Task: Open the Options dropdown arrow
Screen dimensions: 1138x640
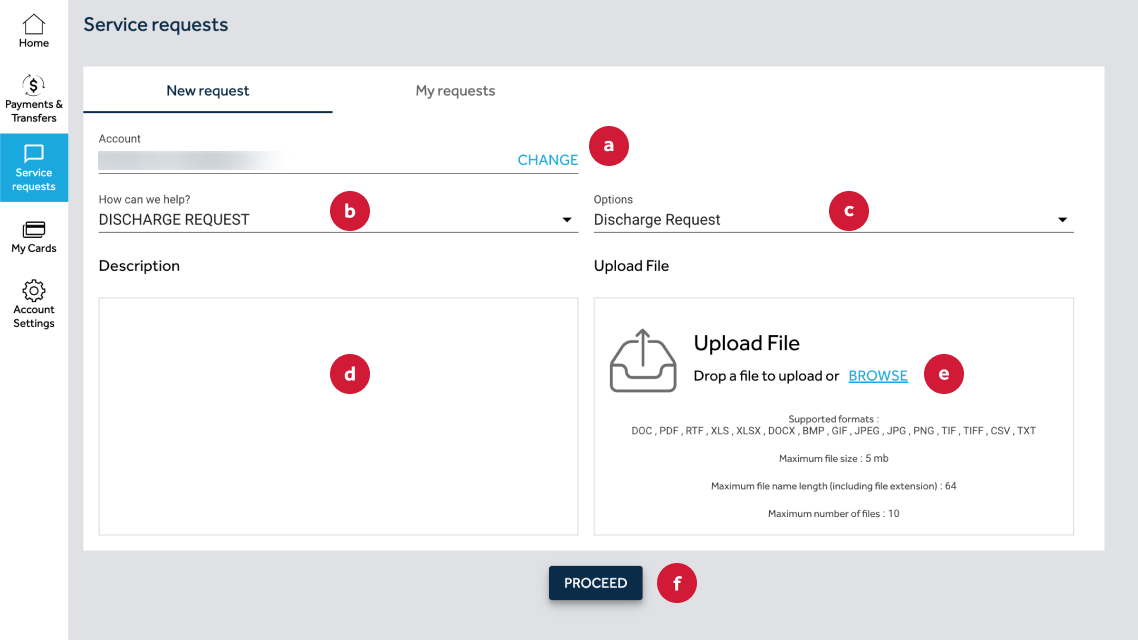Action: tap(1062, 220)
